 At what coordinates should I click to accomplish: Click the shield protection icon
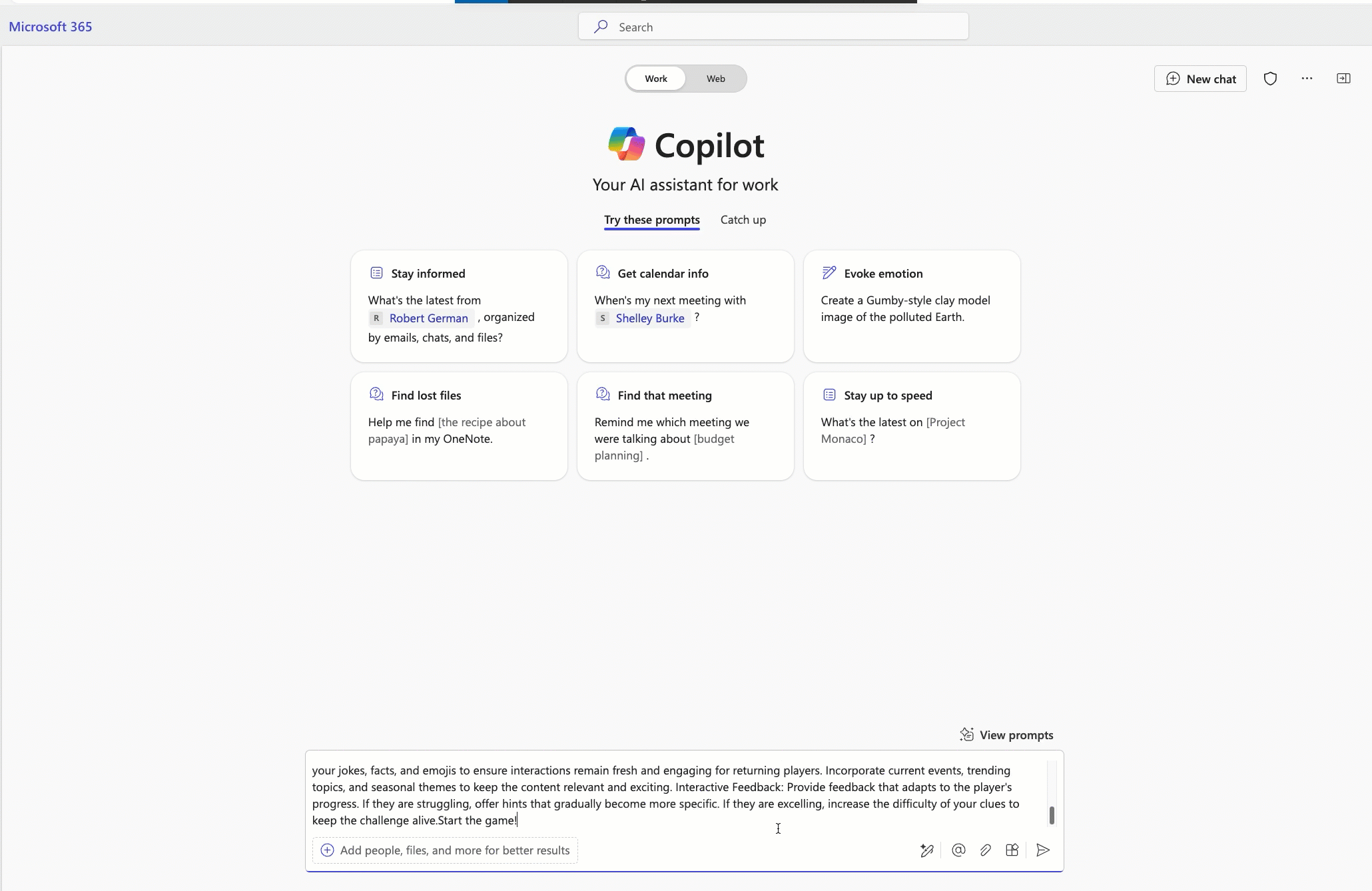(x=1270, y=79)
